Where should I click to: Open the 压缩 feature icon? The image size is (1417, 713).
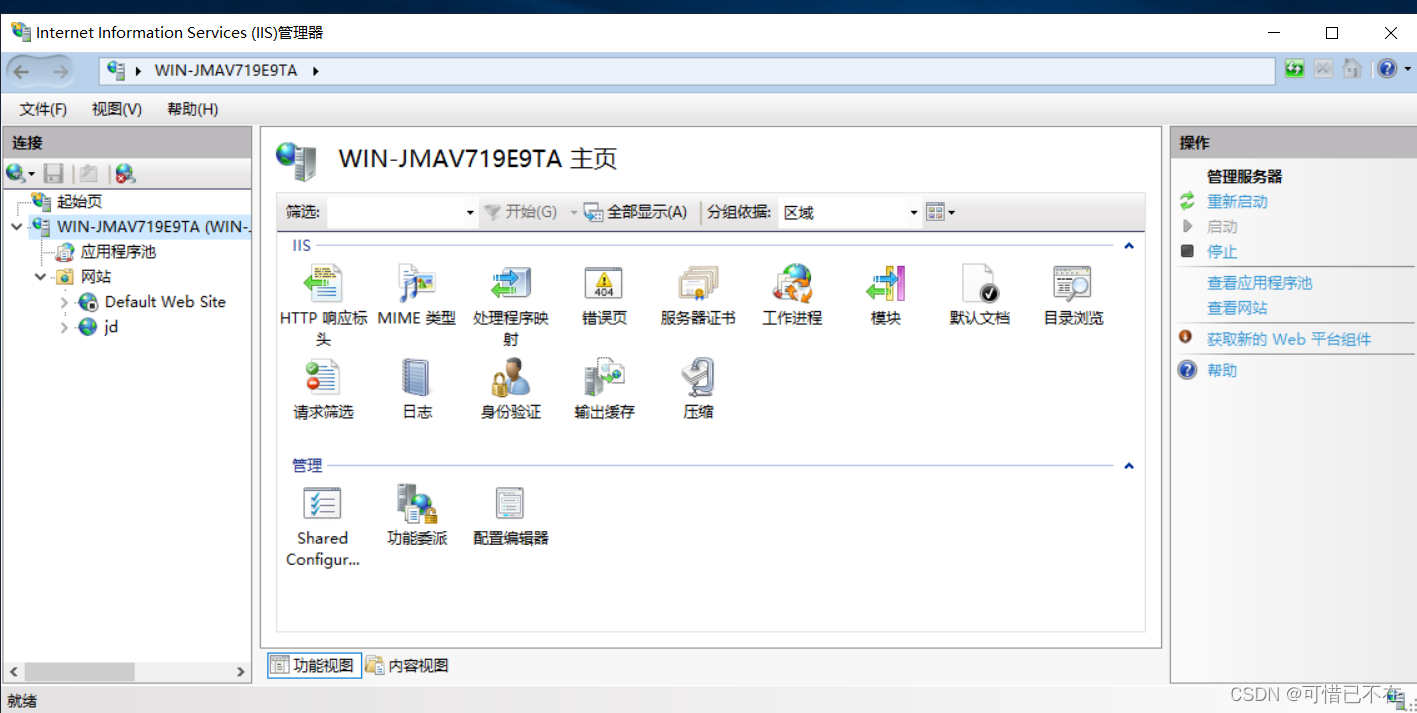click(698, 379)
